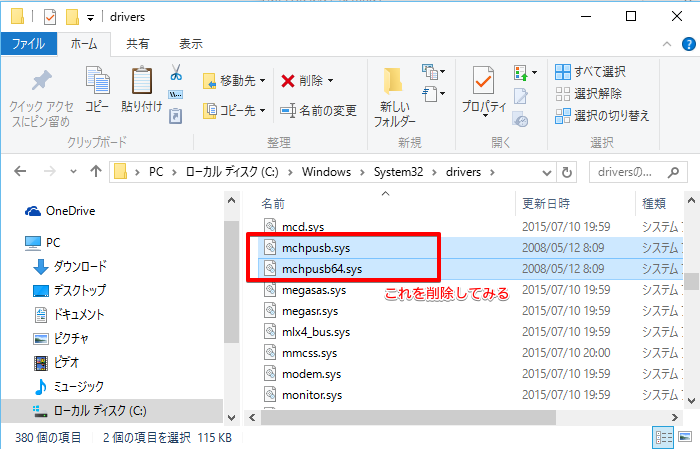
Task: Switch to the Home (ホーム) tab
Action: point(84,44)
